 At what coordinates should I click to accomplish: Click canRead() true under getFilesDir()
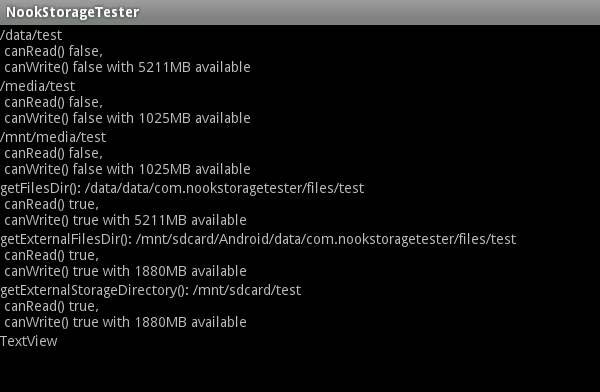[51, 204]
